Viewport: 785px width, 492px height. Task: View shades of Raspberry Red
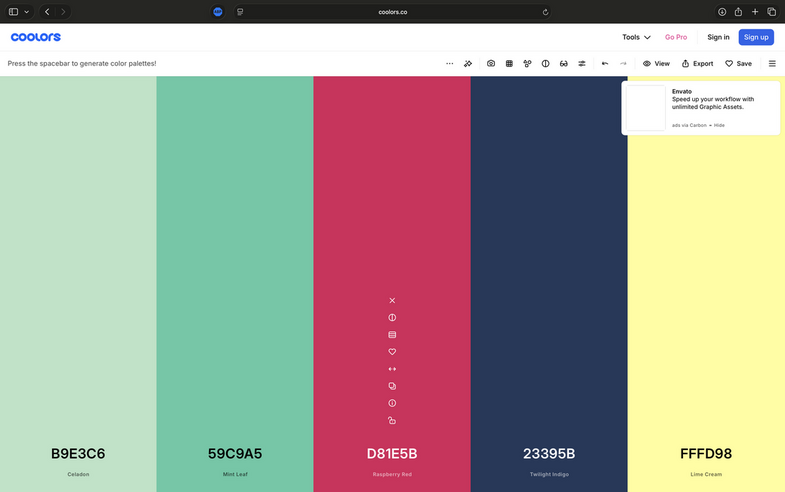pos(392,335)
